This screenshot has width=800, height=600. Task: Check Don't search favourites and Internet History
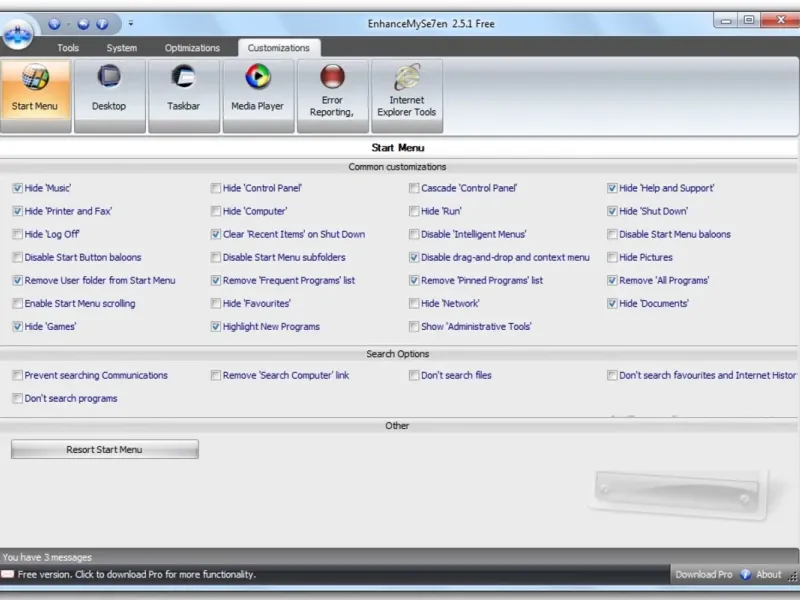612,376
